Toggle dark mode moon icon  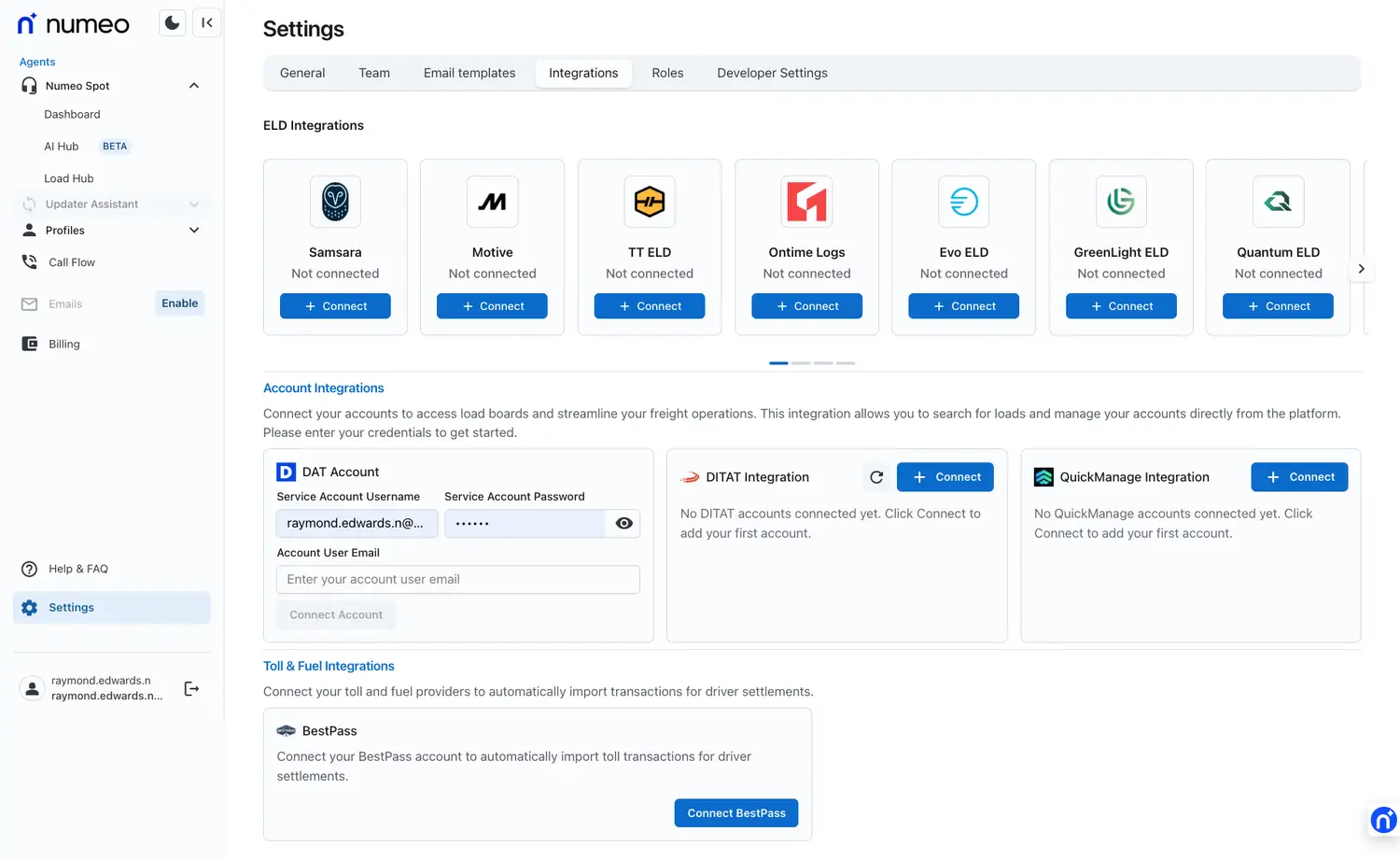pos(172,23)
